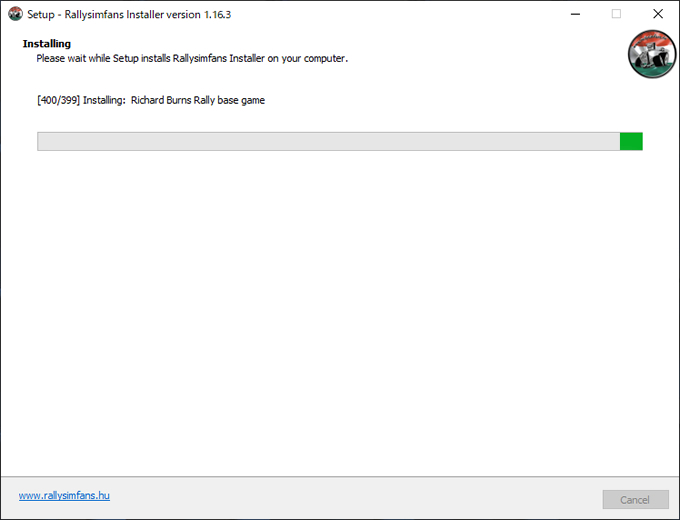Minimize the Setup installer window
This screenshot has width=680, height=520.
(x=575, y=14)
